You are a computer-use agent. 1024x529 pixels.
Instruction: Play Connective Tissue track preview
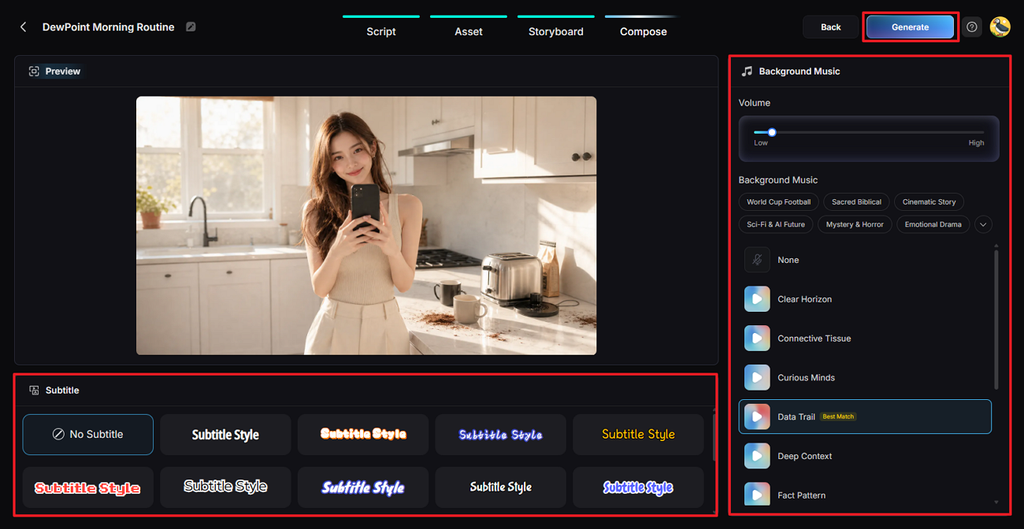coord(757,338)
